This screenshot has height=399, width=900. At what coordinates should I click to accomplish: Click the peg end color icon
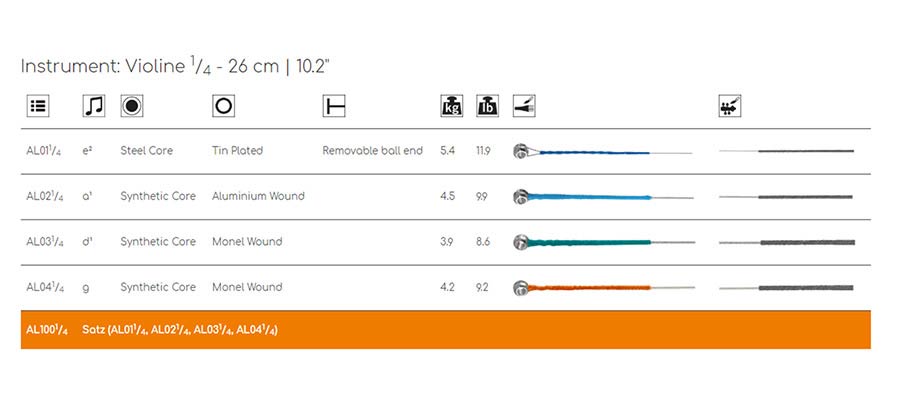click(730, 106)
